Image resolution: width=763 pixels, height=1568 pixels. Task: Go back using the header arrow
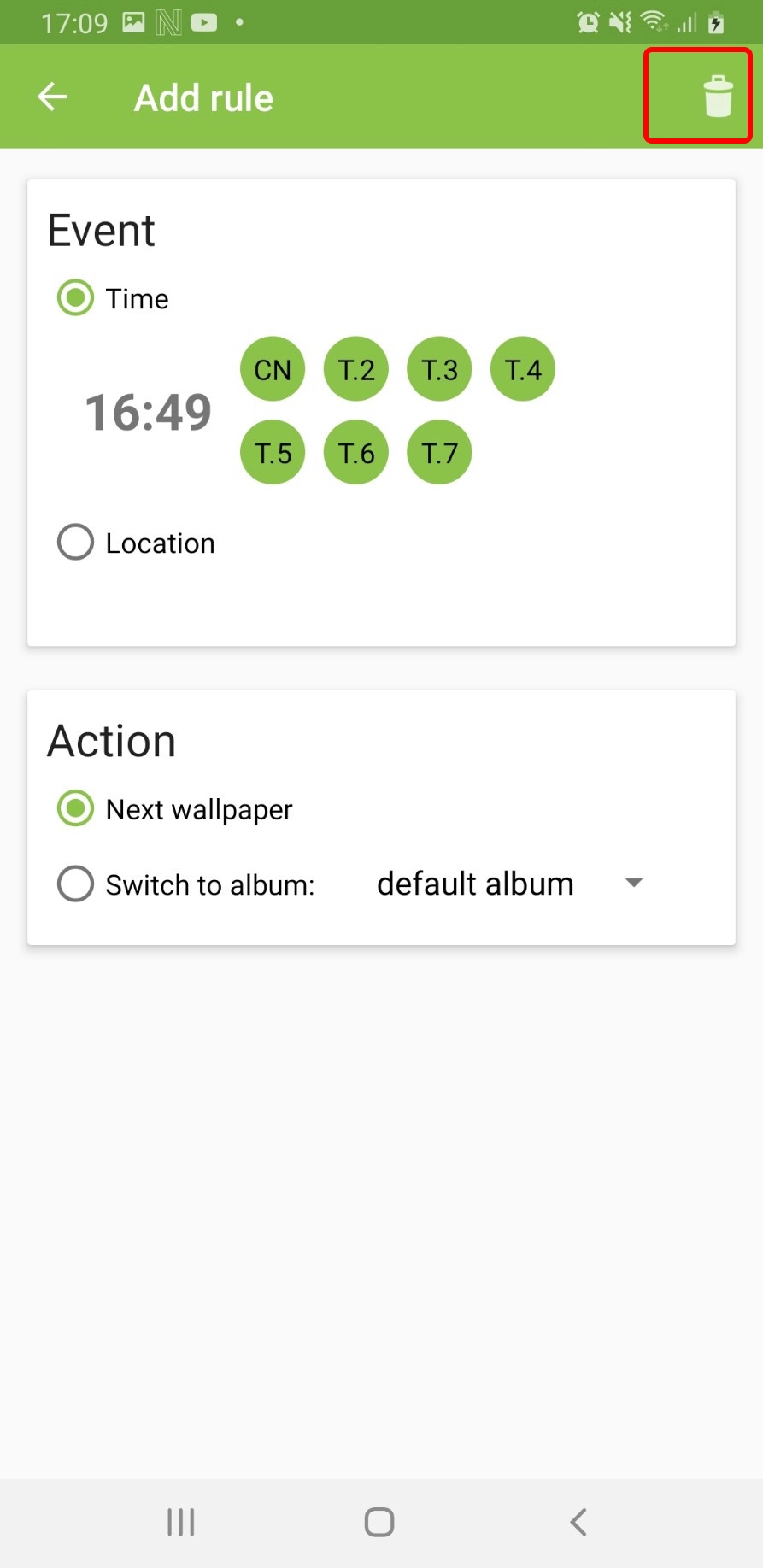pyautogui.click(x=53, y=97)
